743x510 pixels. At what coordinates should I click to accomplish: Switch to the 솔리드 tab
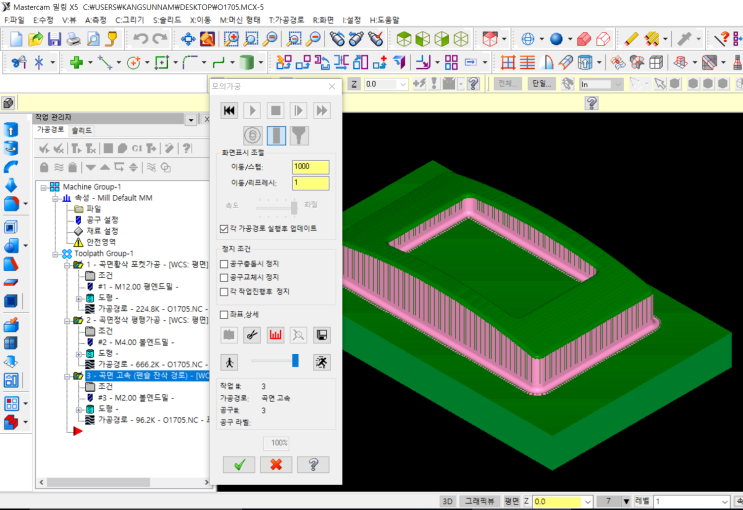[x=82, y=130]
